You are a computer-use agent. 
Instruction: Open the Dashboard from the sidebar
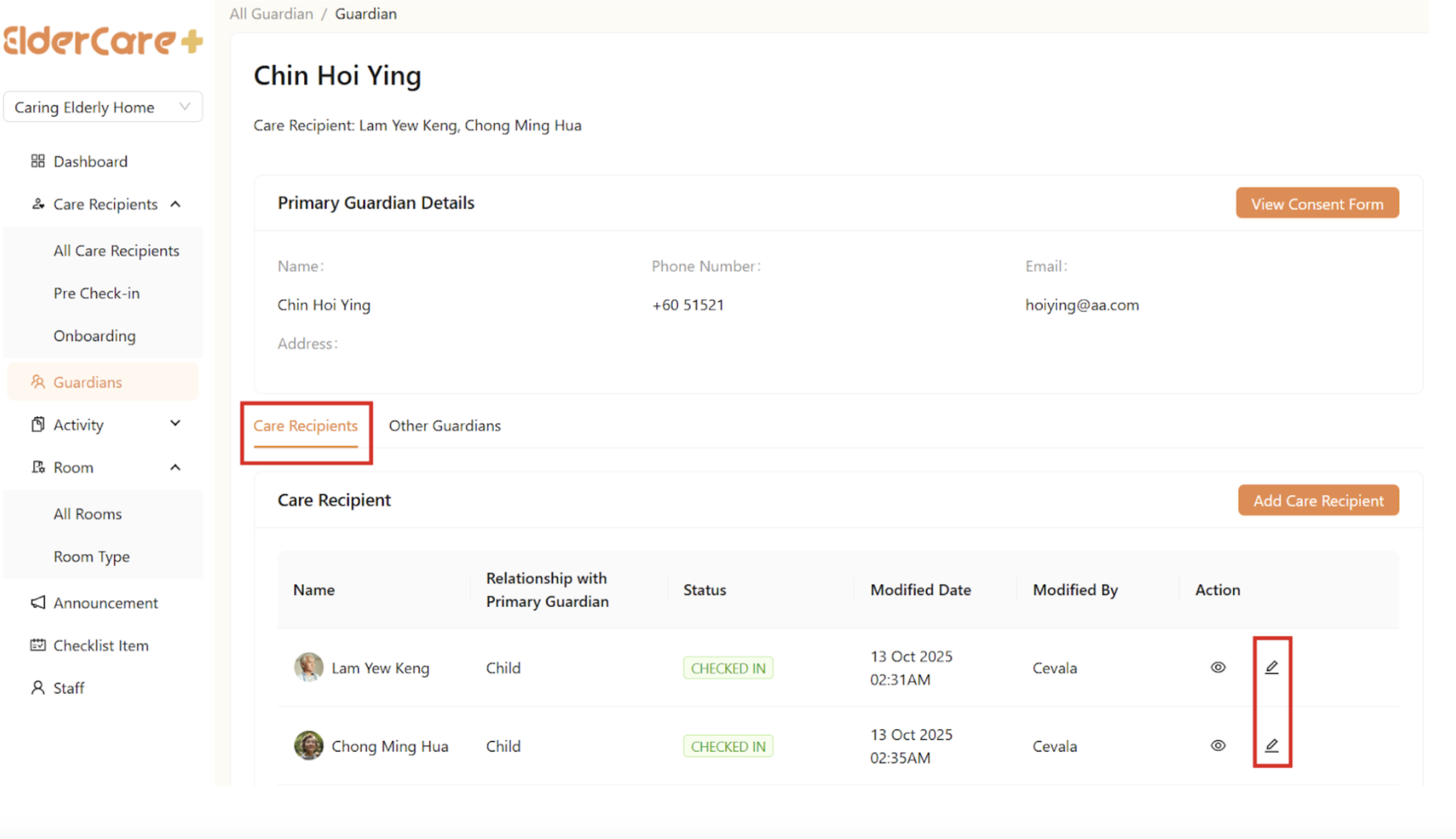click(90, 161)
